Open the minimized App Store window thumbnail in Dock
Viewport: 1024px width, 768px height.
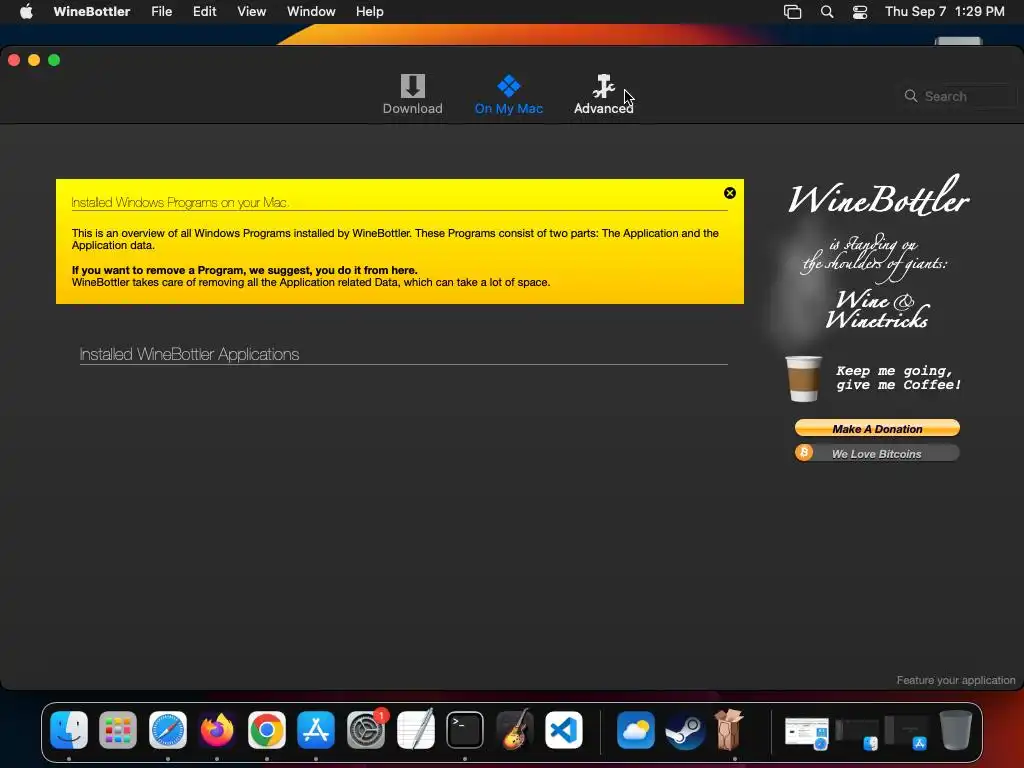tap(906, 733)
